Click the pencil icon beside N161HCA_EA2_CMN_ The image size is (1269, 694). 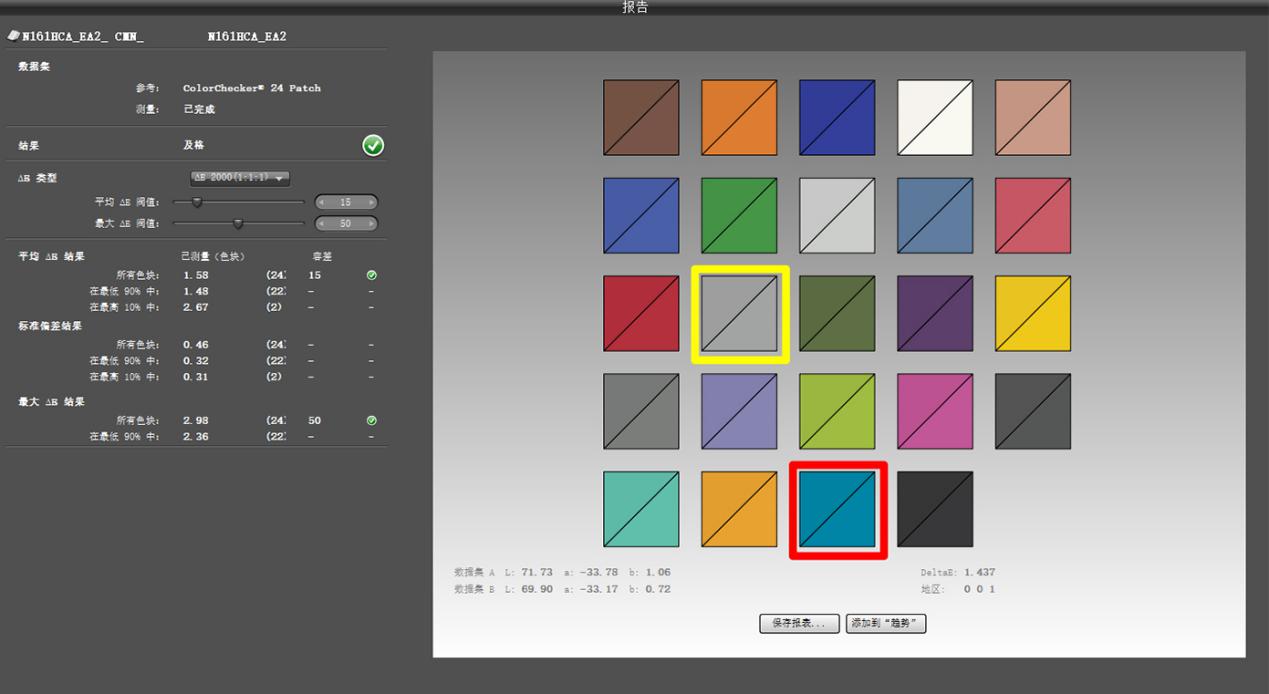point(12,35)
